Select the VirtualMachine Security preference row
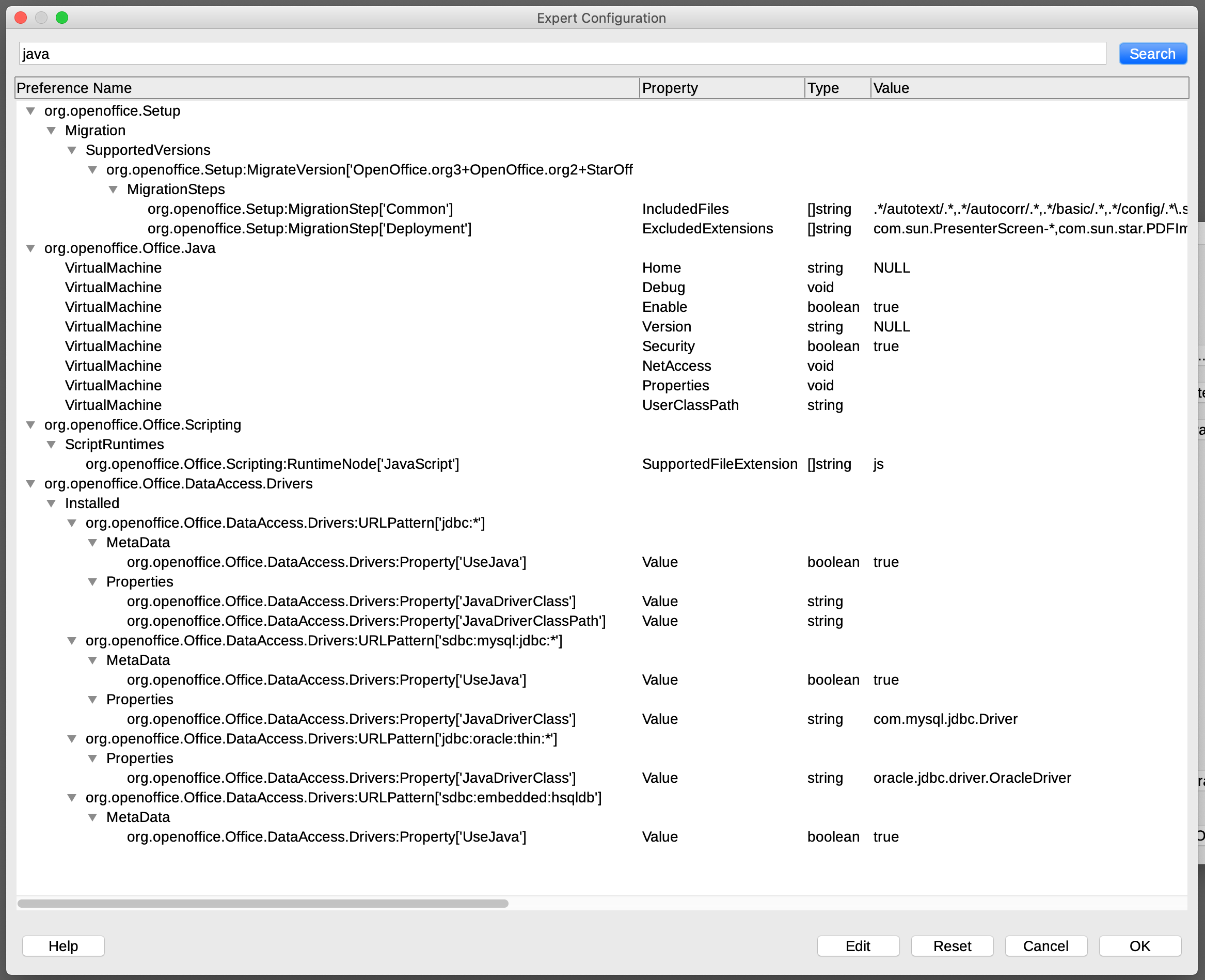1205x980 pixels. (113, 346)
